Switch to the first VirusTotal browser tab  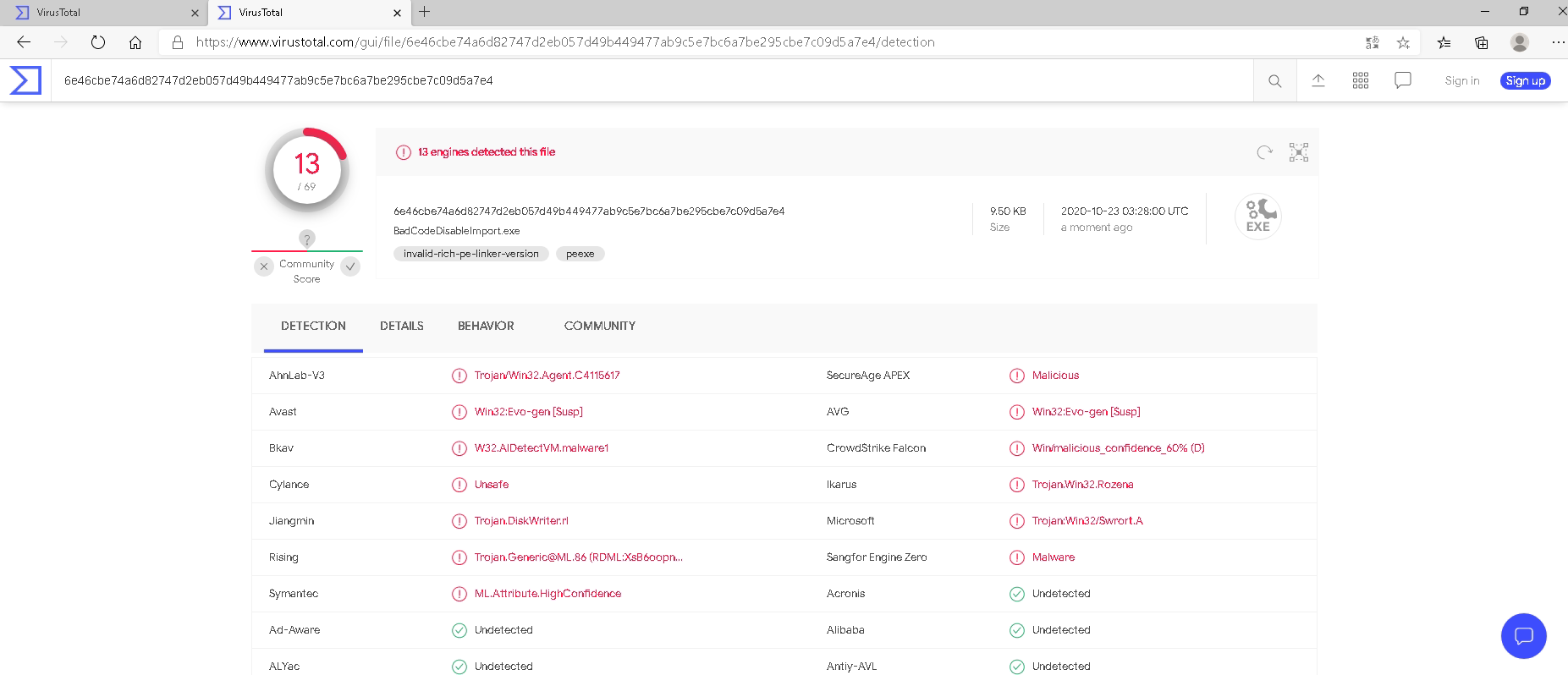(103, 13)
